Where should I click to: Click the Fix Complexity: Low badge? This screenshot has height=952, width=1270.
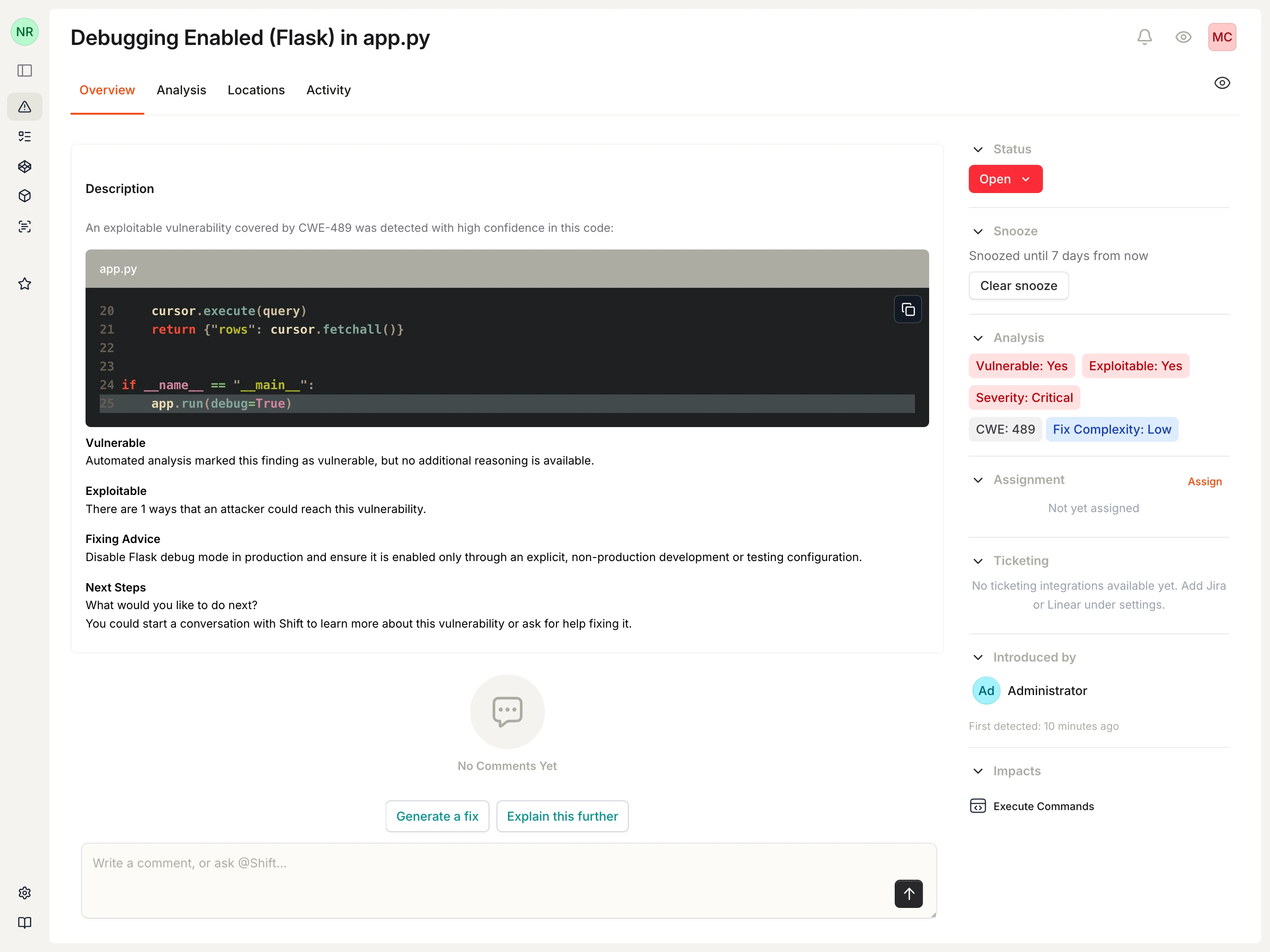1112,429
